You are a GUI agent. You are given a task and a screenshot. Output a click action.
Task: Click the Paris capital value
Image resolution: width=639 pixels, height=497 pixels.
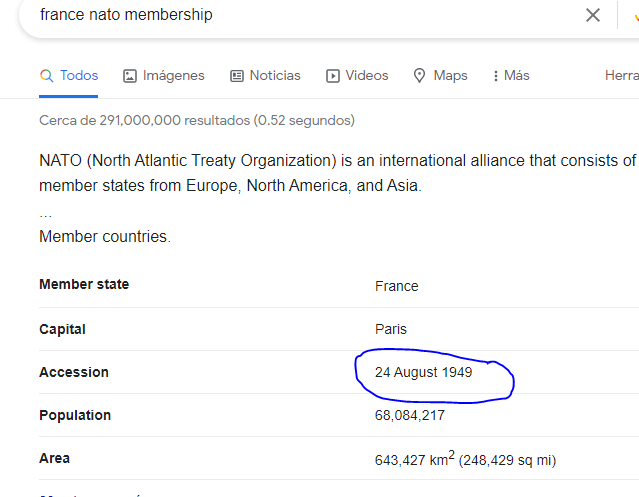tap(391, 329)
